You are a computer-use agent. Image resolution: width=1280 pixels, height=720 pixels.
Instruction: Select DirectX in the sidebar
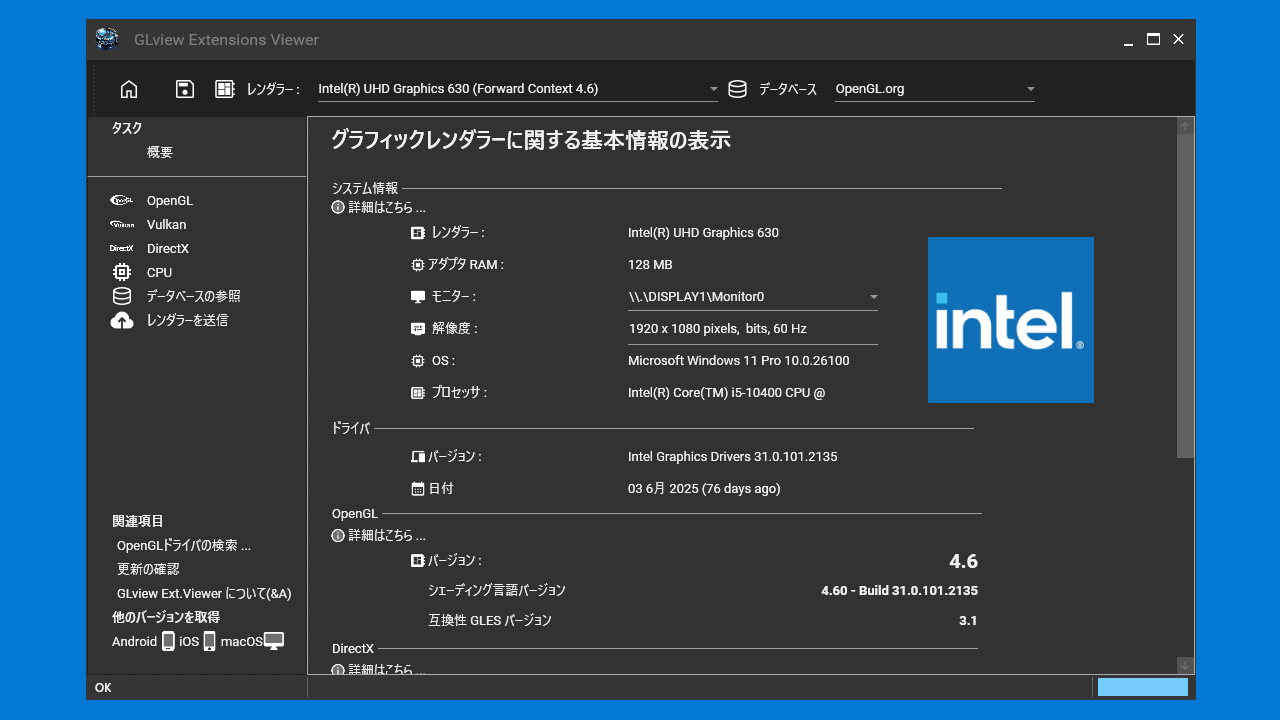pyautogui.click(x=168, y=248)
